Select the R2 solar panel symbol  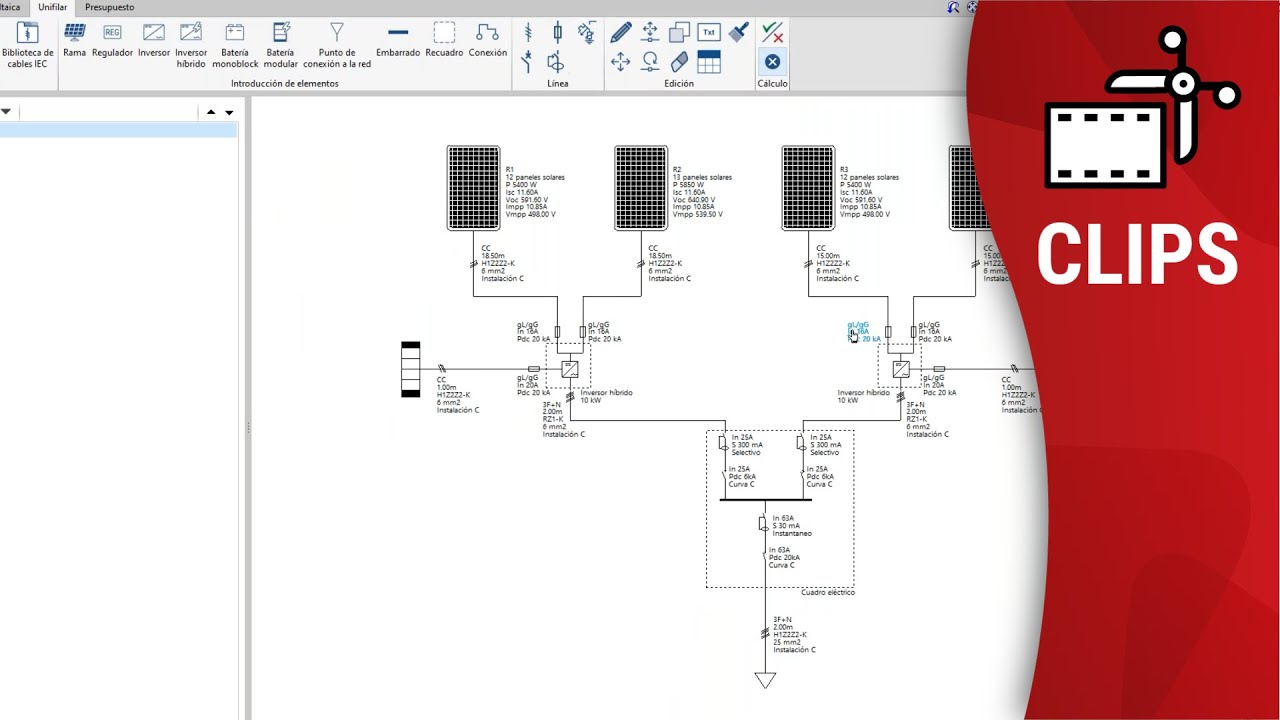[x=641, y=188]
